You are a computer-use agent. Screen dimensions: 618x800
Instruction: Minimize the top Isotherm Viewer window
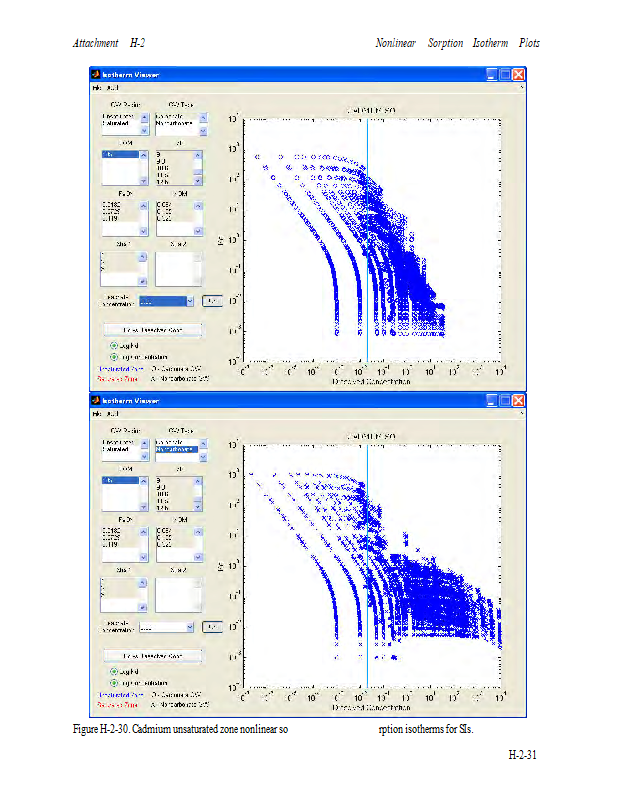click(x=493, y=75)
